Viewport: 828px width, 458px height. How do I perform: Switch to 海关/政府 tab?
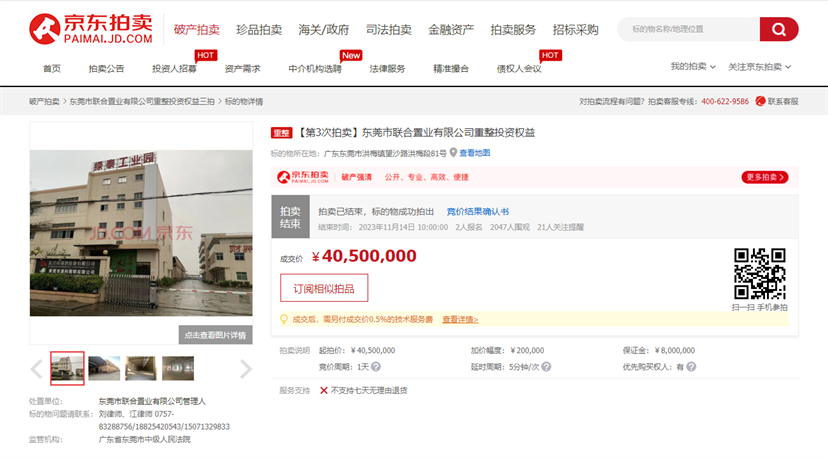(324, 30)
